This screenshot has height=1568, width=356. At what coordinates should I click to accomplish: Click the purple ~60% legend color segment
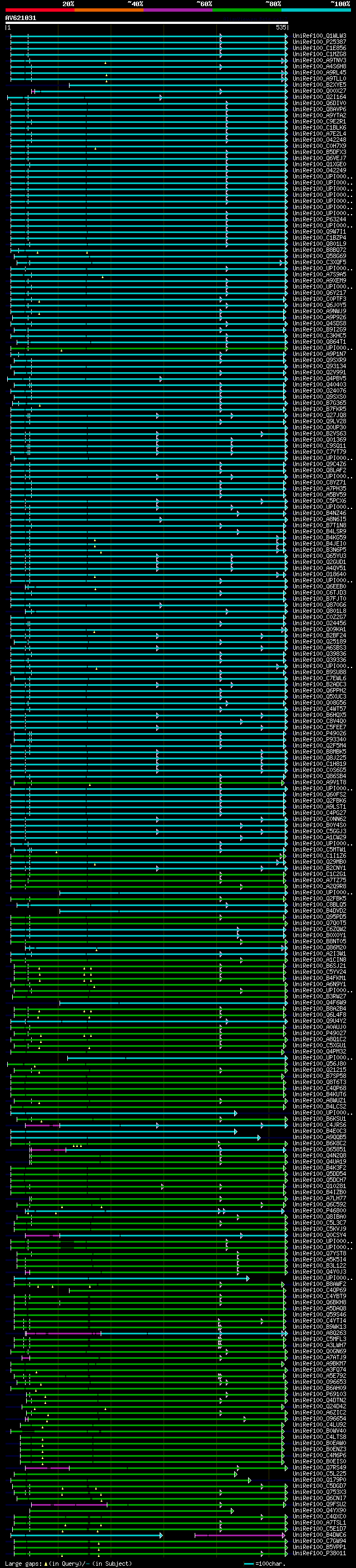point(179,11)
